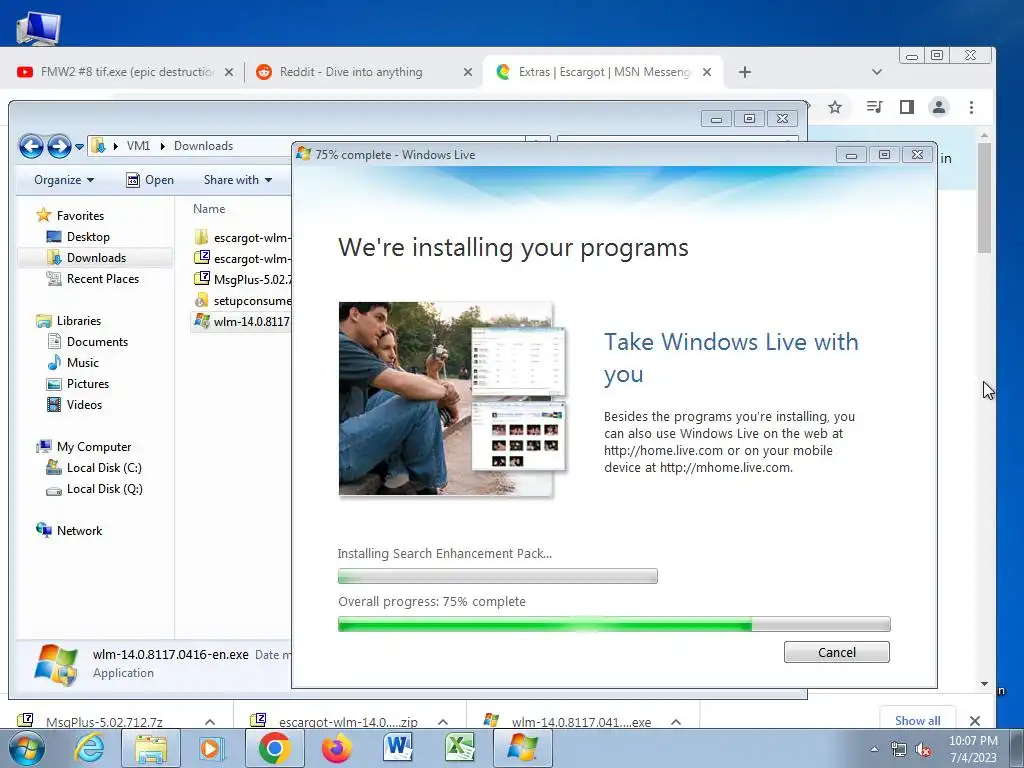Open escargot-wlm zip download options chevron

click(443, 722)
